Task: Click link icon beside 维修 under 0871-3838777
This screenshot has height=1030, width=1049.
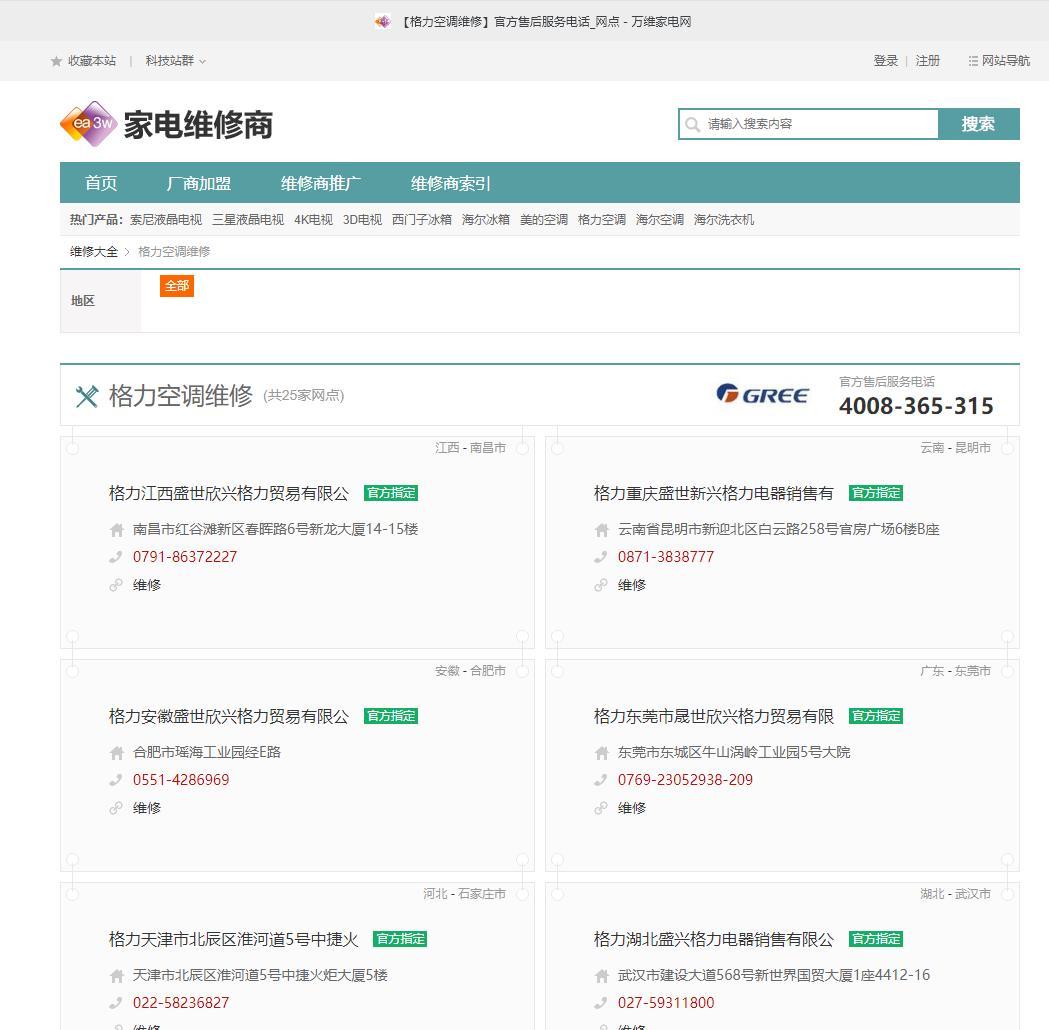Action: (x=601, y=585)
